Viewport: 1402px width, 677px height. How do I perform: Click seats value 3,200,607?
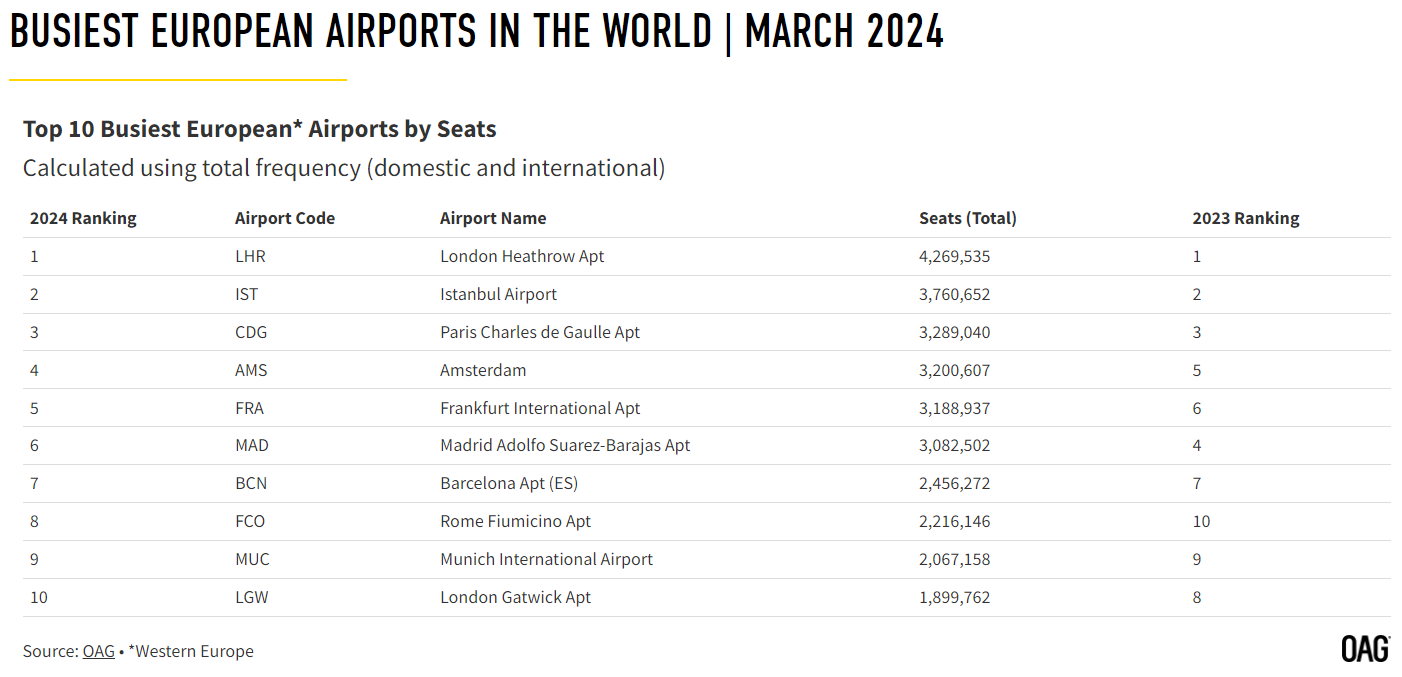955,370
